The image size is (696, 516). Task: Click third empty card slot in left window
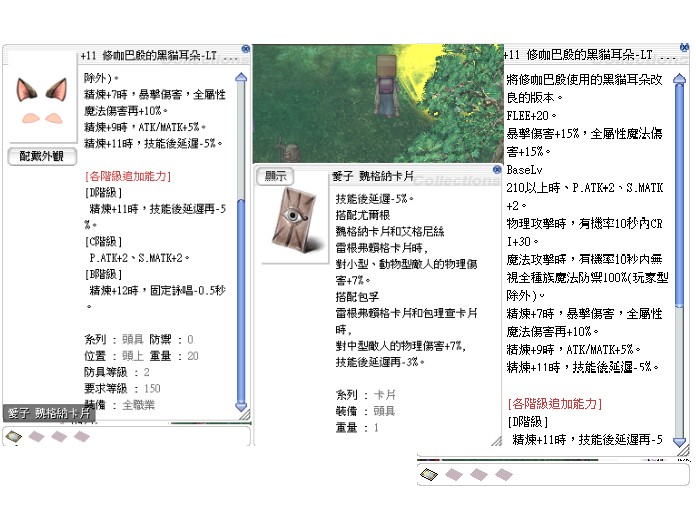point(59,437)
